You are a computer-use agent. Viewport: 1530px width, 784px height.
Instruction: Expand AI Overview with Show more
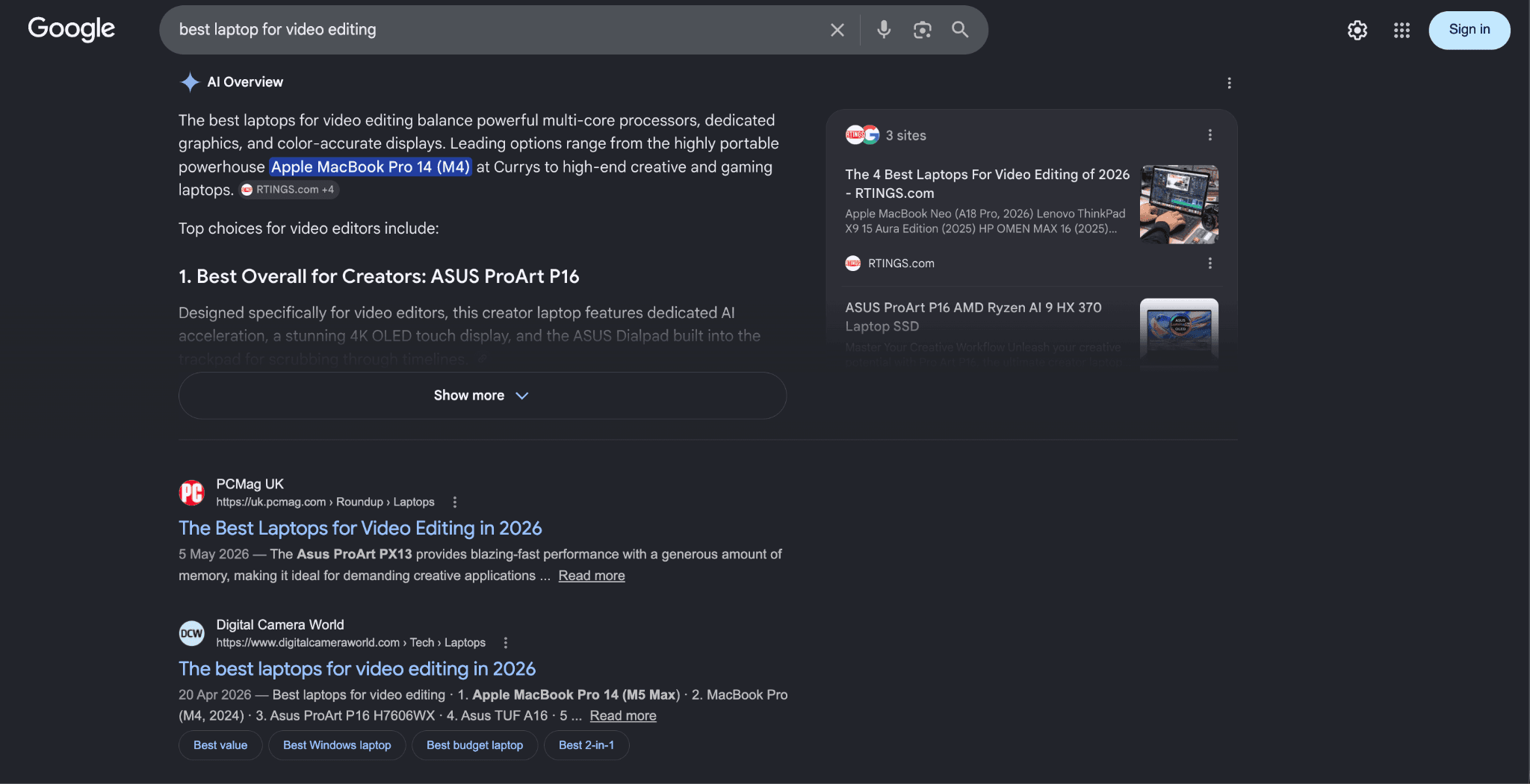(483, 396)
